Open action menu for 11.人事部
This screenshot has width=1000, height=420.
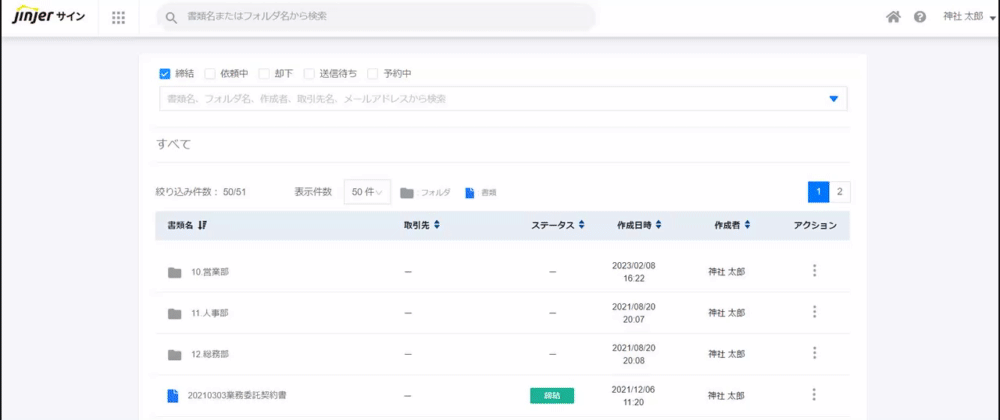[x=814, y=312]
